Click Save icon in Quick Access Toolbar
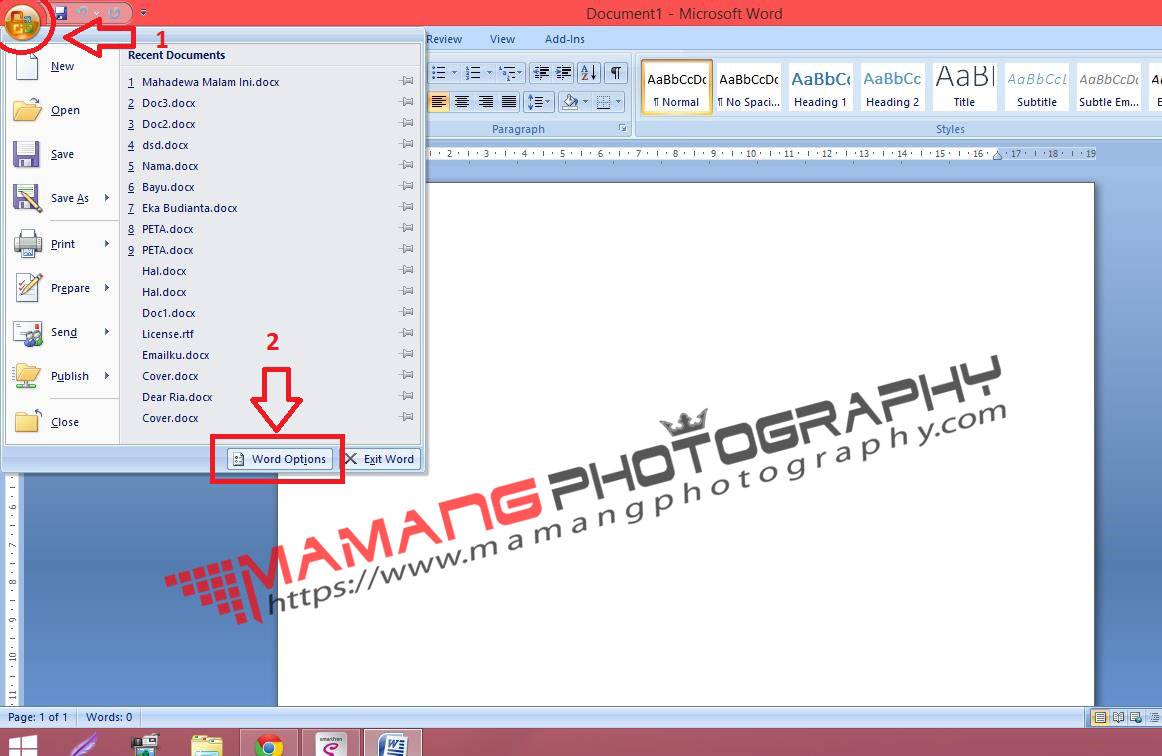The image size is (1162, 756). [x=61, y=13]
